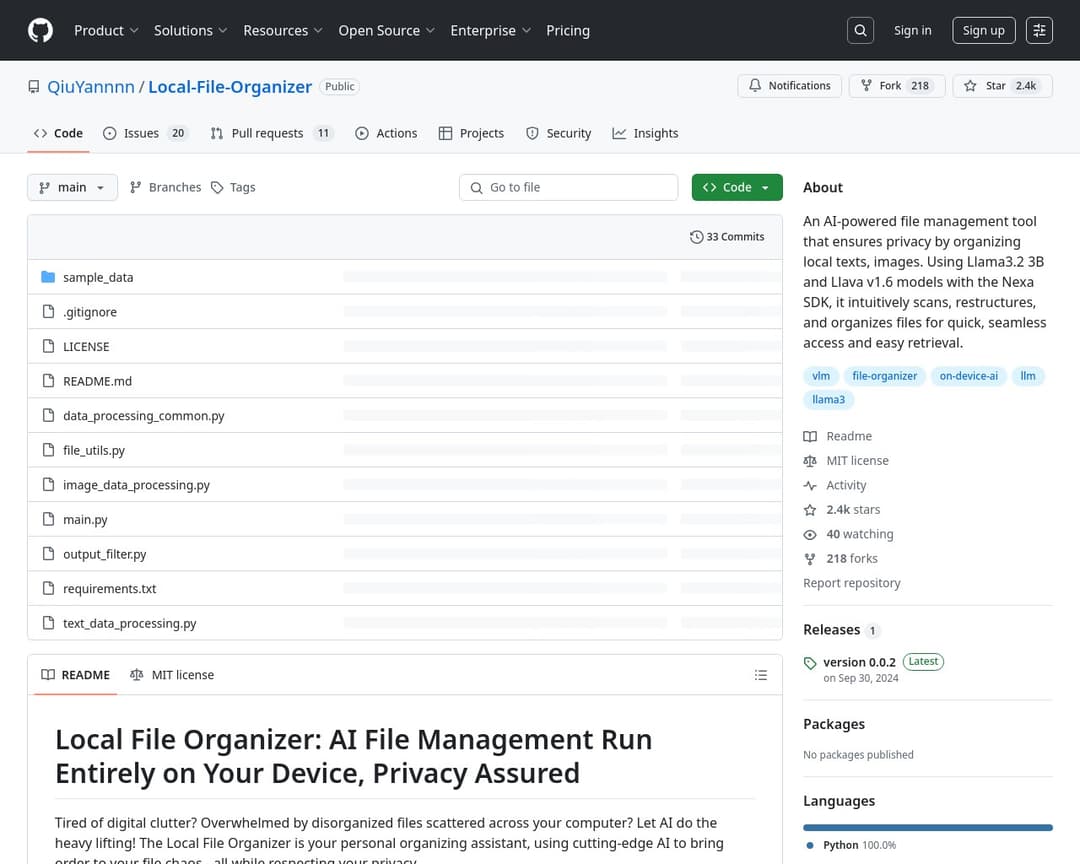Open the Issues tab

tap(145, 133)
